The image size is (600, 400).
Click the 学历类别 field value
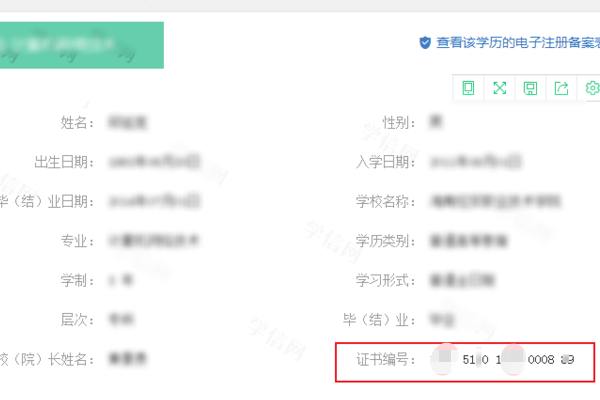463,240
